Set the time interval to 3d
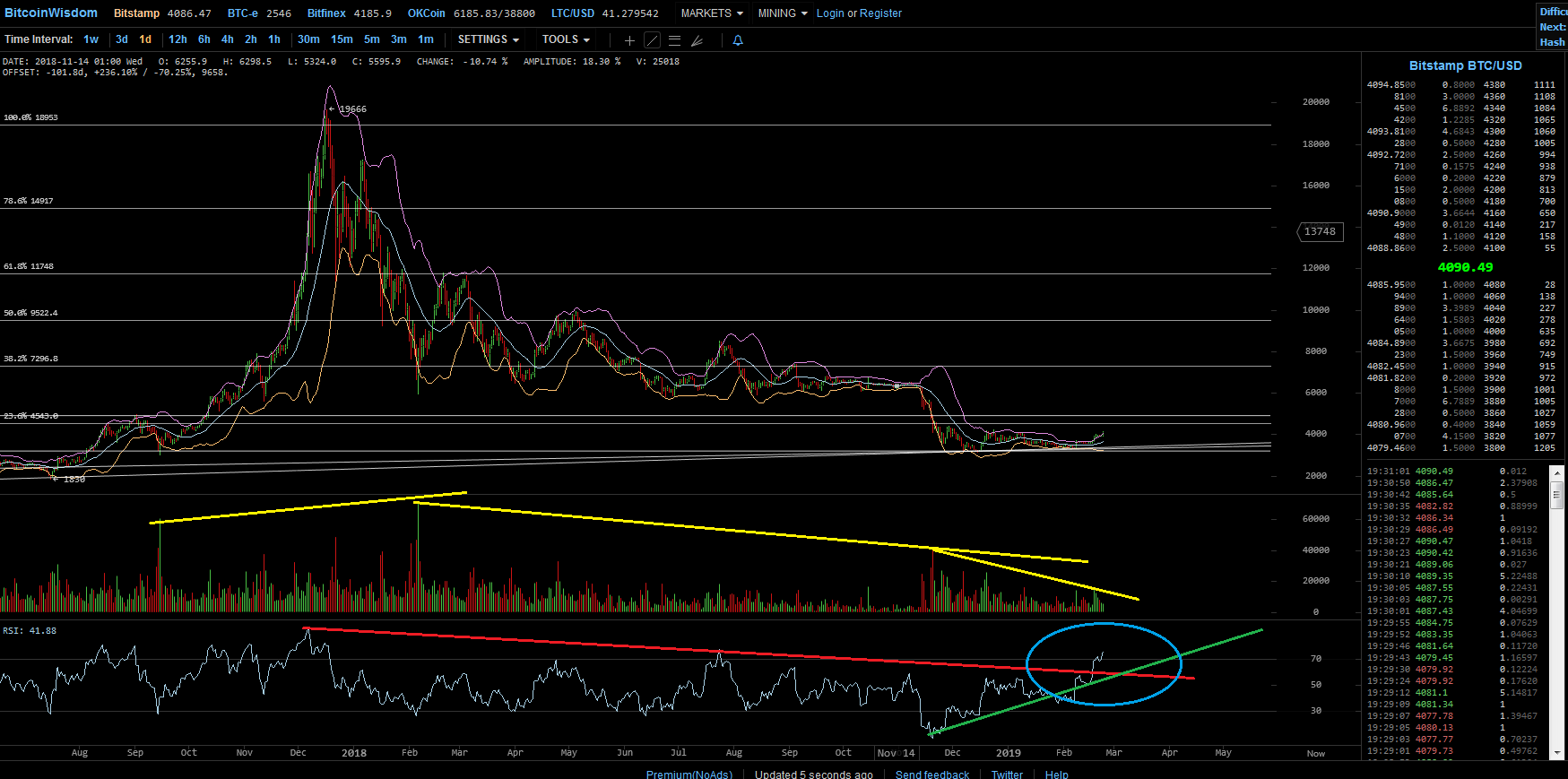This screenshot has height=779, width=1568. click(x=122, y=39)
